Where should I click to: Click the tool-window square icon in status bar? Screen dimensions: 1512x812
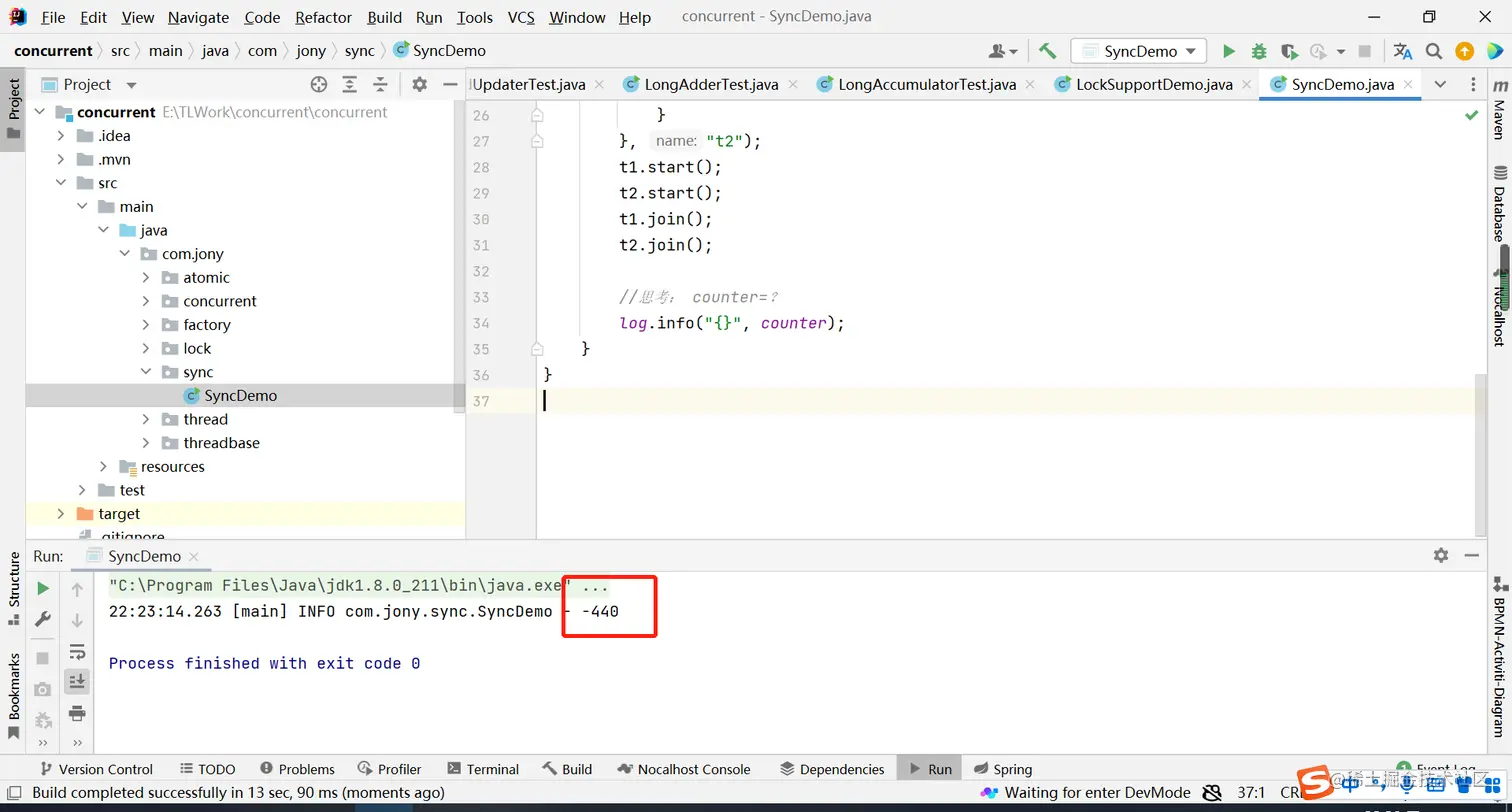(14, 793)
